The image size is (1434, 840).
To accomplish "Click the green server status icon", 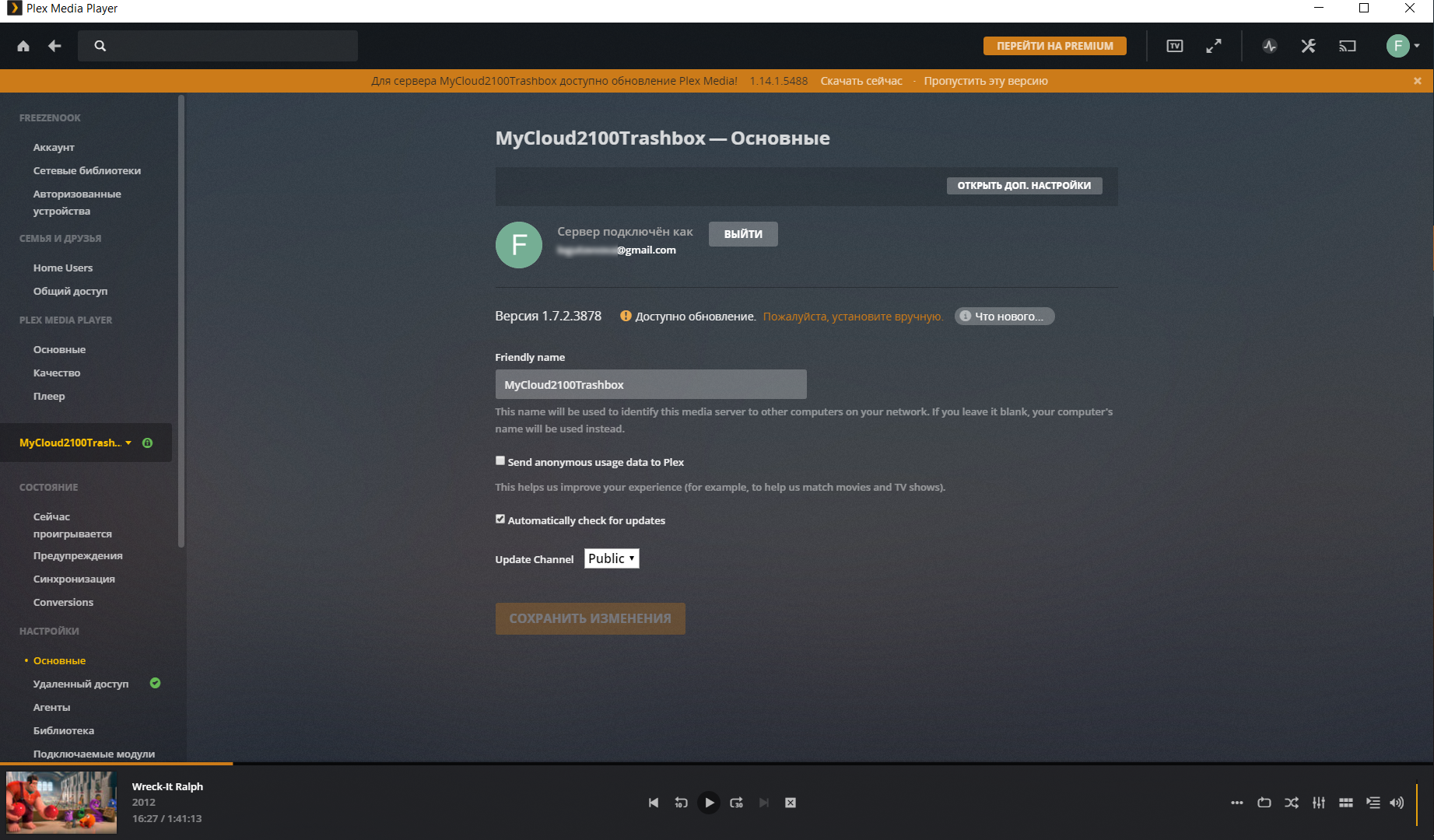I will (148, 443).
